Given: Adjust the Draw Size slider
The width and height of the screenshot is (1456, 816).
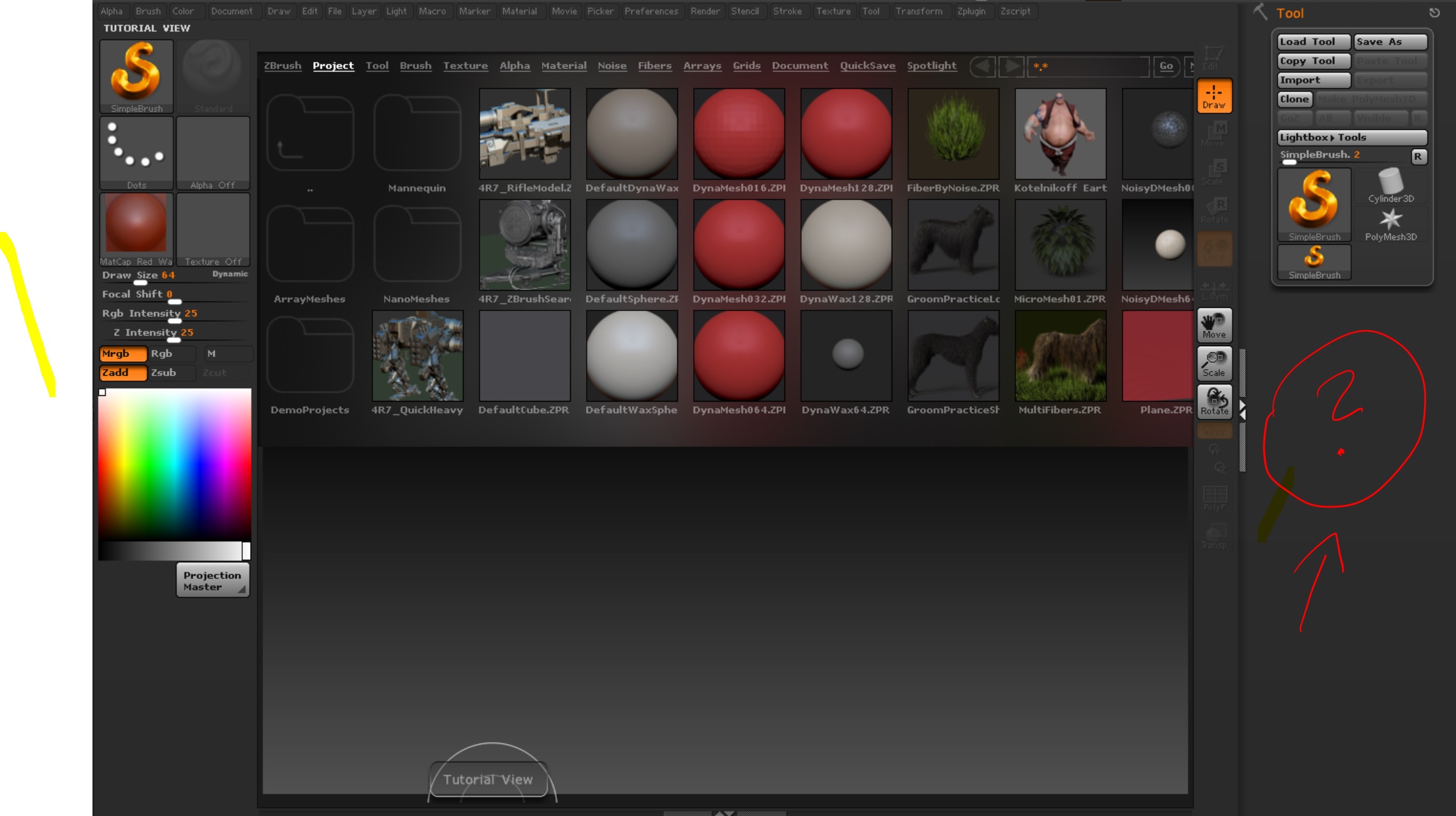Looking at the screenshot, I should (x=175, y=276).
